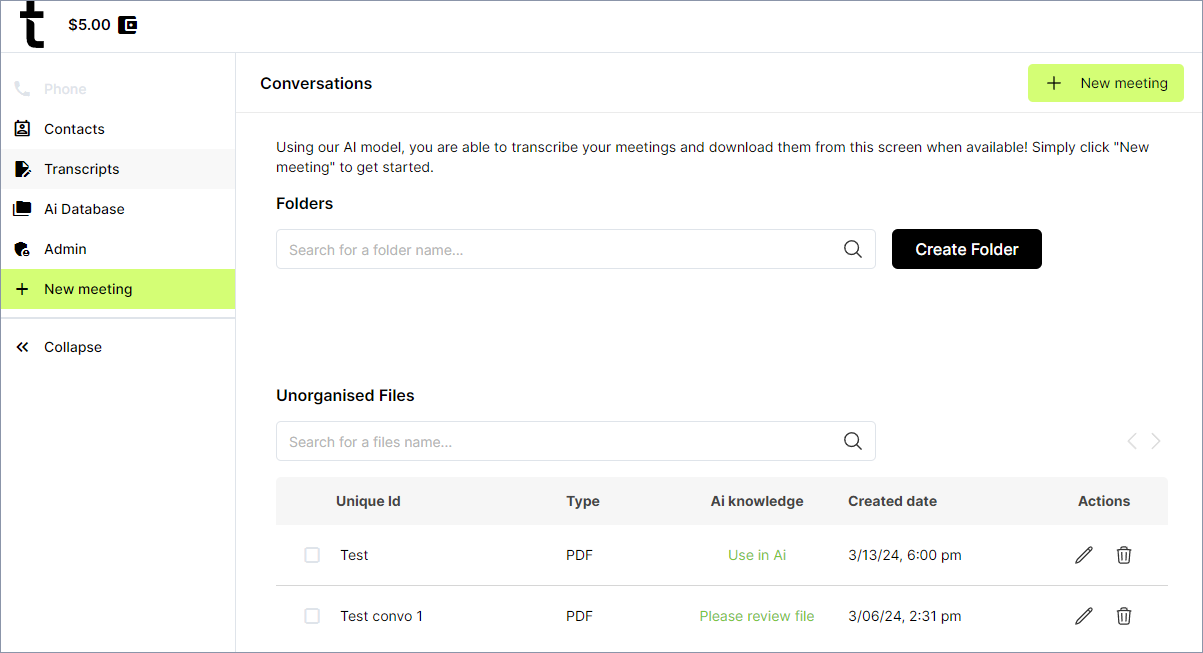Click the Type column header

coord(583,501)
